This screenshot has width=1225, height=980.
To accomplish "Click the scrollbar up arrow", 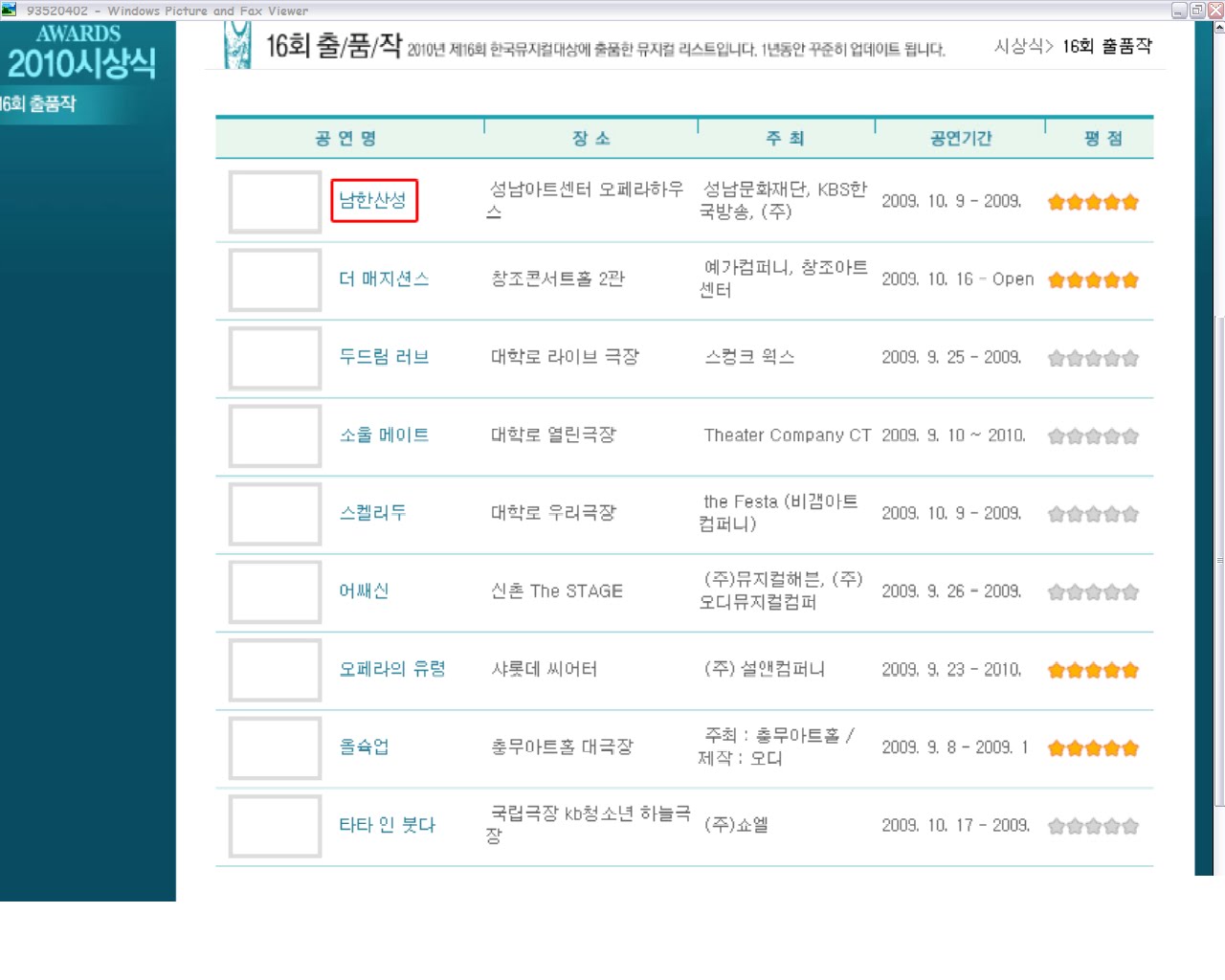I will (1219, 28).
